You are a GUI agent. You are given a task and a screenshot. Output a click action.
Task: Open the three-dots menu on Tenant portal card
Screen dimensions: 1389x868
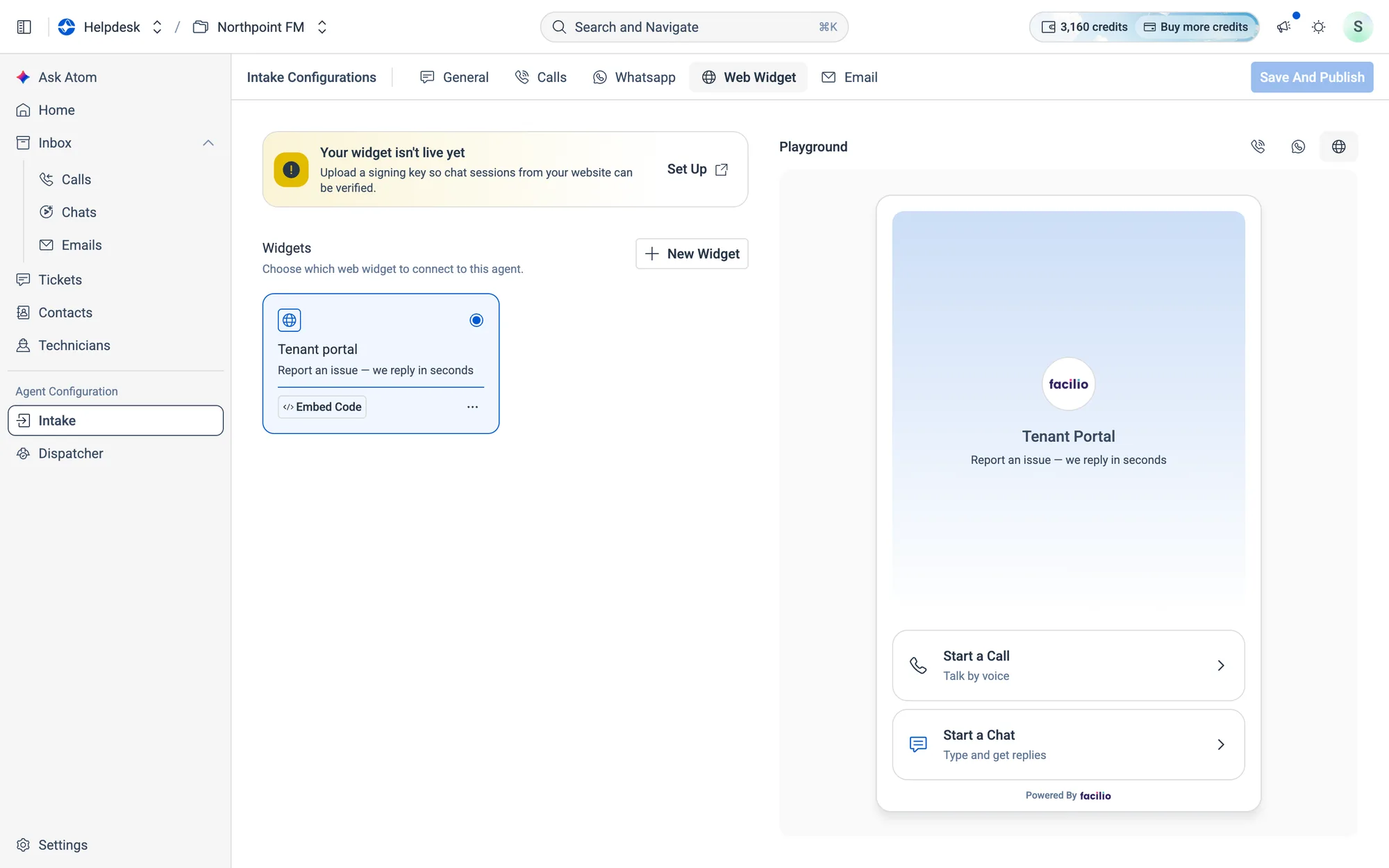click(472, 407)
